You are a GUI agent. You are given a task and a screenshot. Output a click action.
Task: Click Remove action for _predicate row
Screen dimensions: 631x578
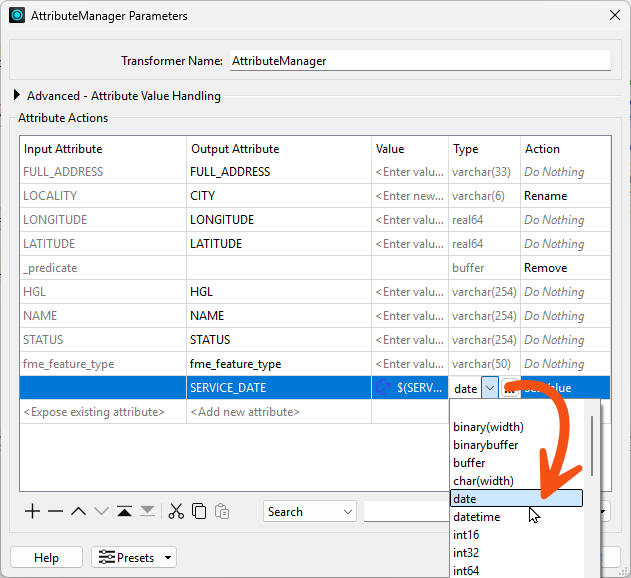565,268
